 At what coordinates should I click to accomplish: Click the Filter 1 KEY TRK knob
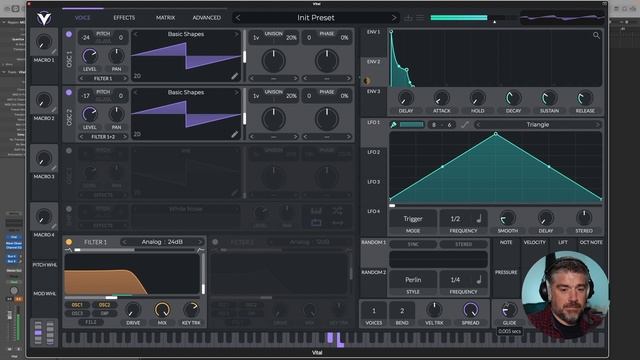191,310
